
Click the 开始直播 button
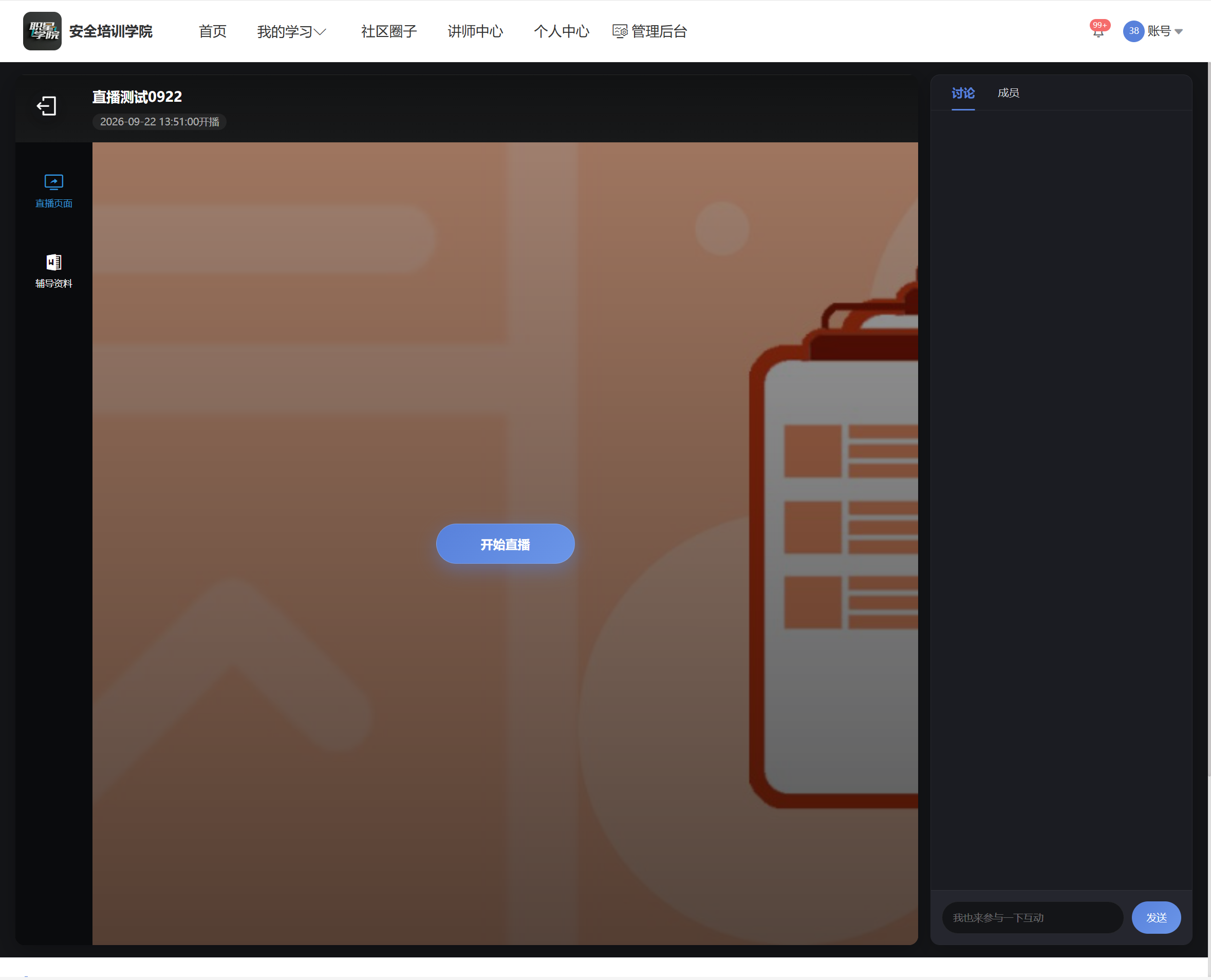click(505, 544)
